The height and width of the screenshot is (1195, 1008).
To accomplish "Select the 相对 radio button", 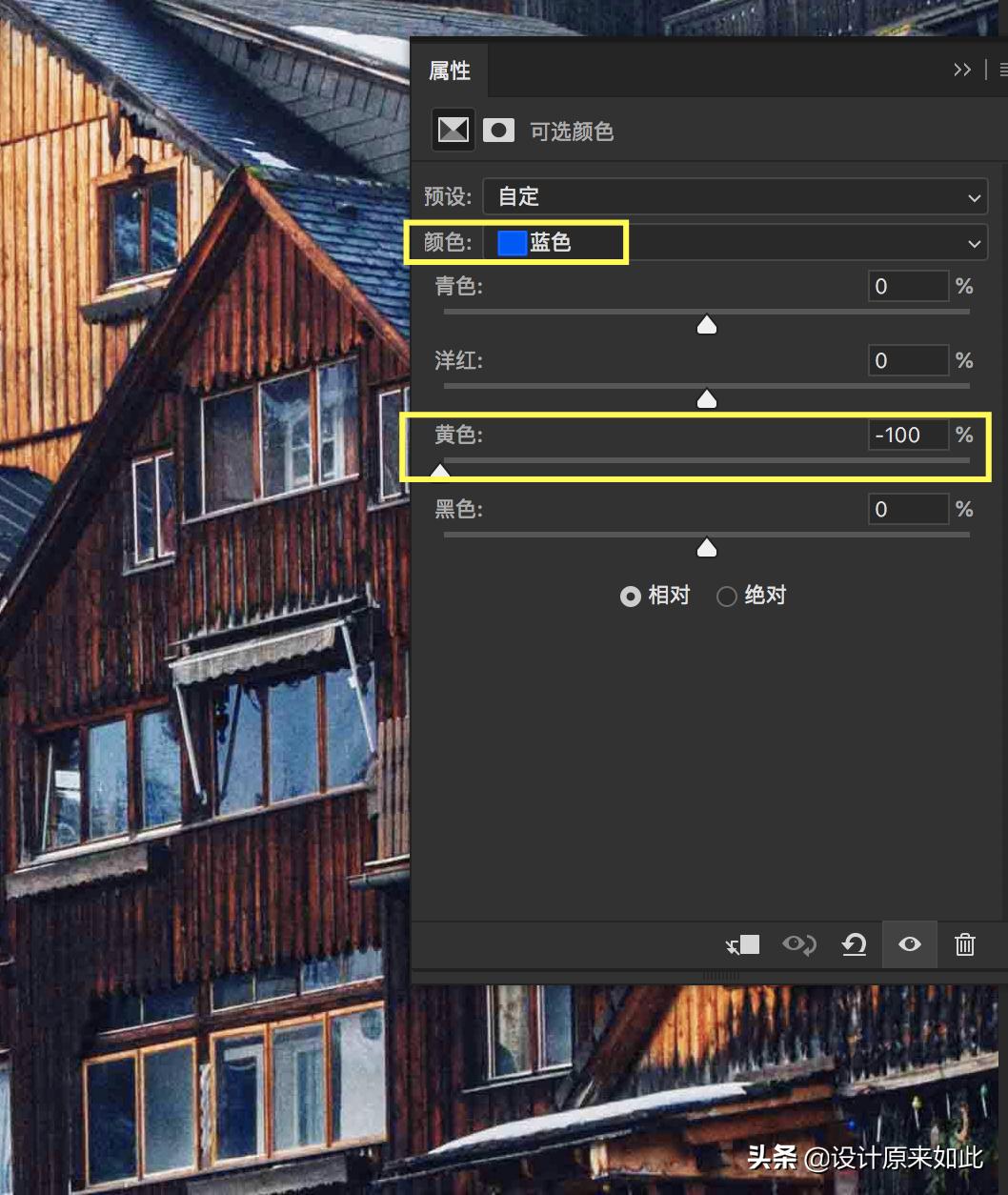I will 630,597.
